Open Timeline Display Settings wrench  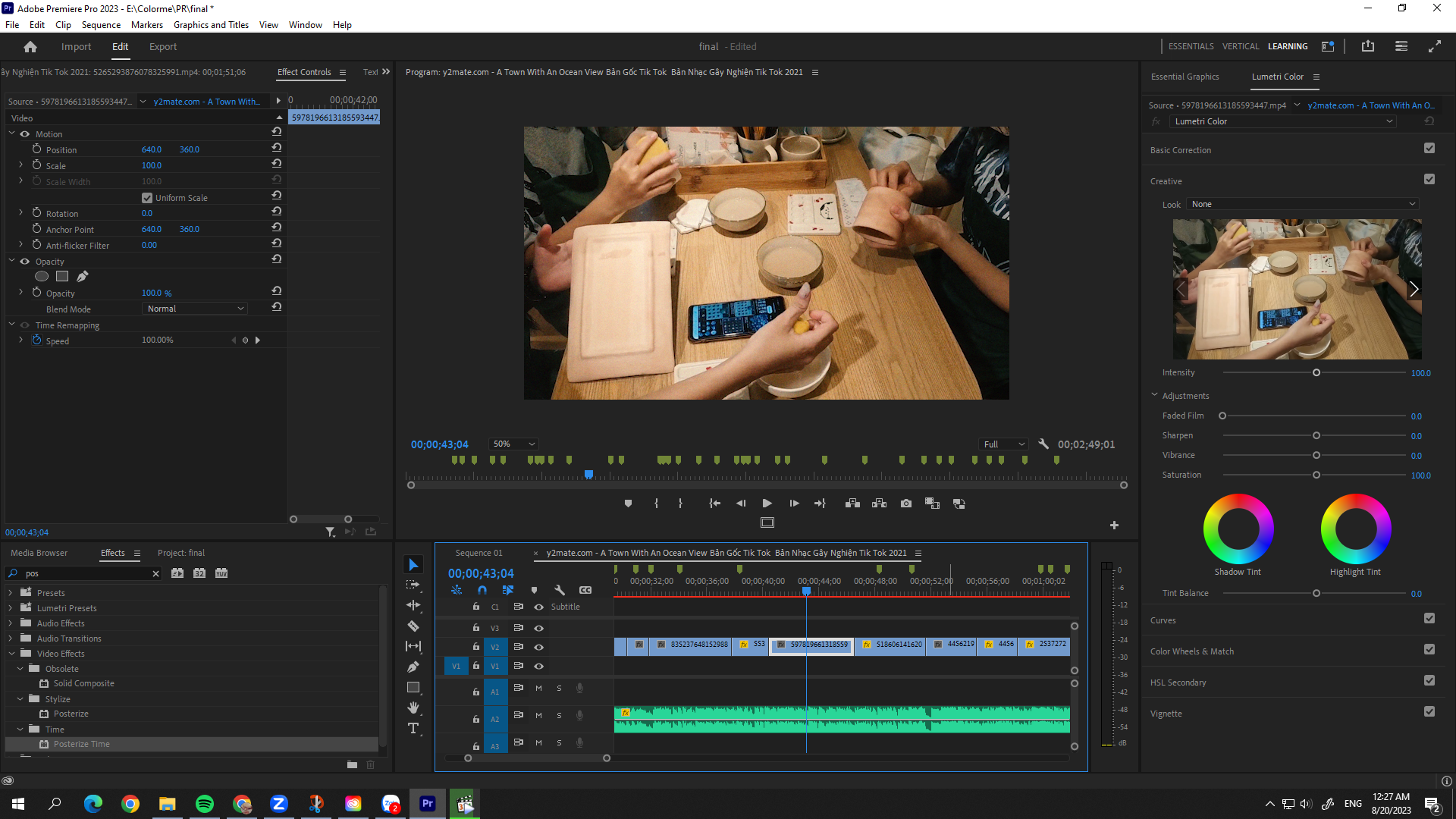click(560, 590)
